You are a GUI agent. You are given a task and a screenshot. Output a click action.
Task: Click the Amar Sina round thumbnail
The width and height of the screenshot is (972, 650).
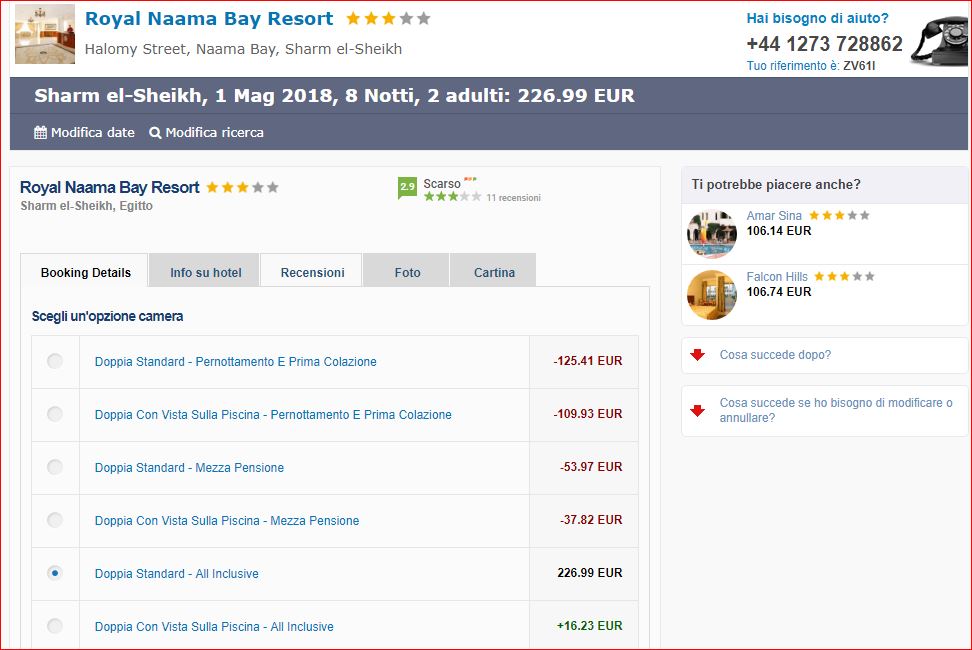712,234
